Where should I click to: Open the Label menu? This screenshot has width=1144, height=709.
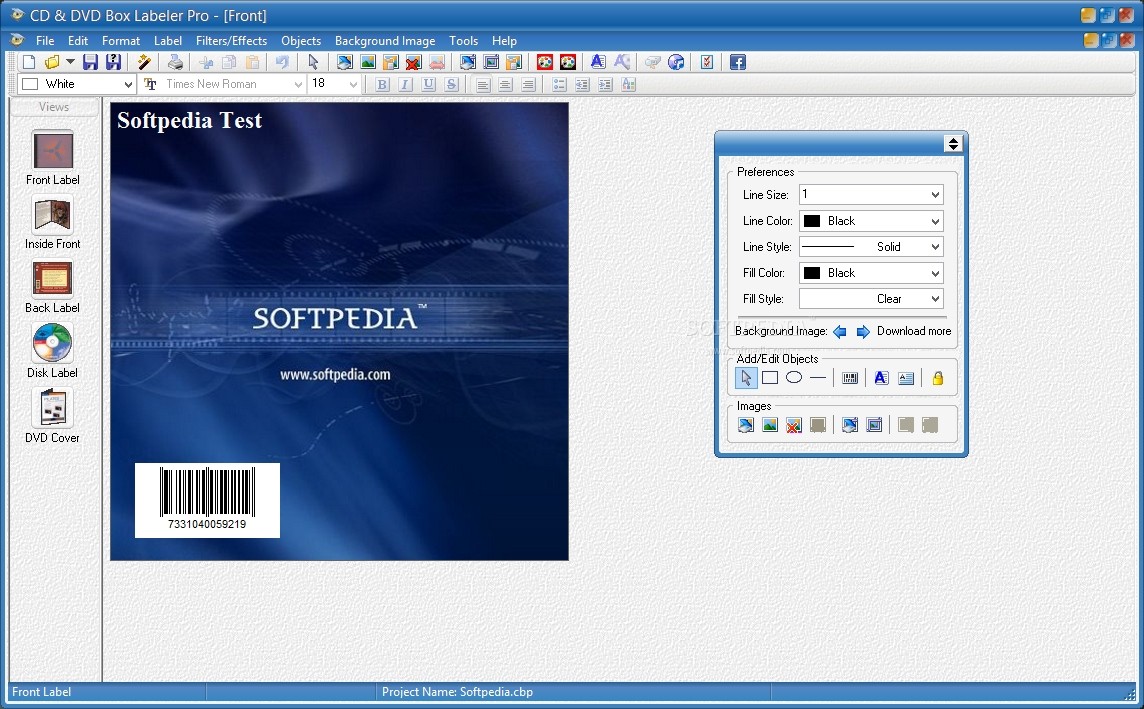click(168, 41)
